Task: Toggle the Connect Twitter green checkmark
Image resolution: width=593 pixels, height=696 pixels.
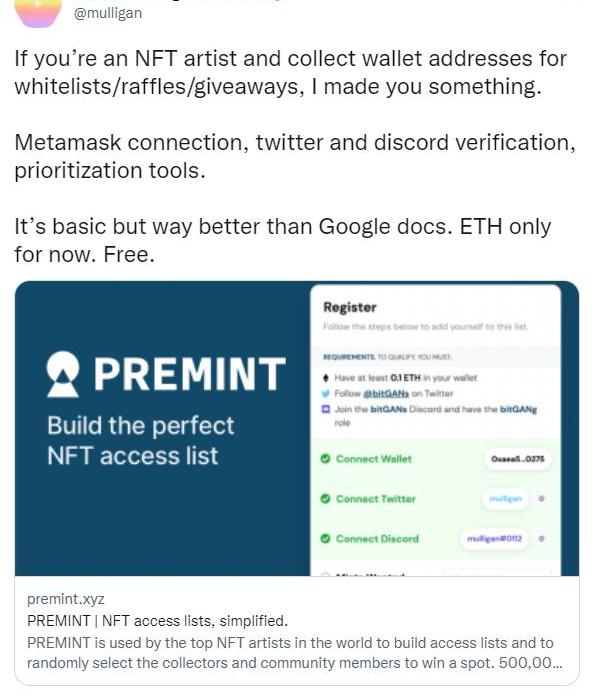Action: coord(325,498)
